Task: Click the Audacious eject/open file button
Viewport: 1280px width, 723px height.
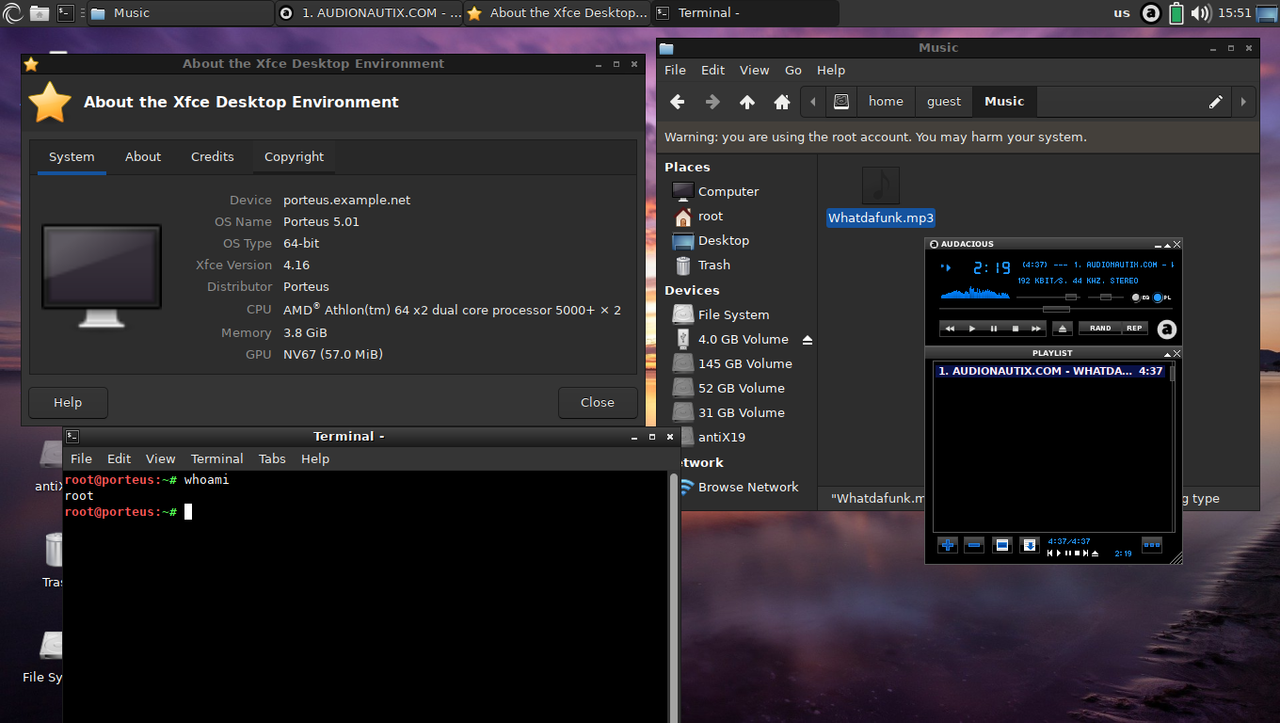Action: (x=1062, y=329)
